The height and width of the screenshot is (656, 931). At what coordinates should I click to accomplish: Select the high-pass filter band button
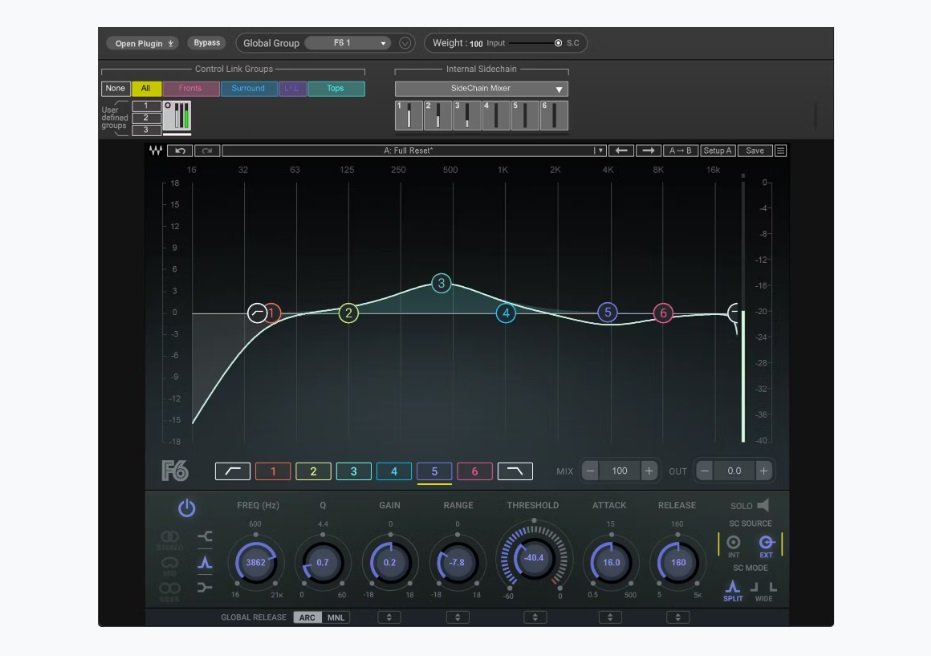tap(232, 471)
